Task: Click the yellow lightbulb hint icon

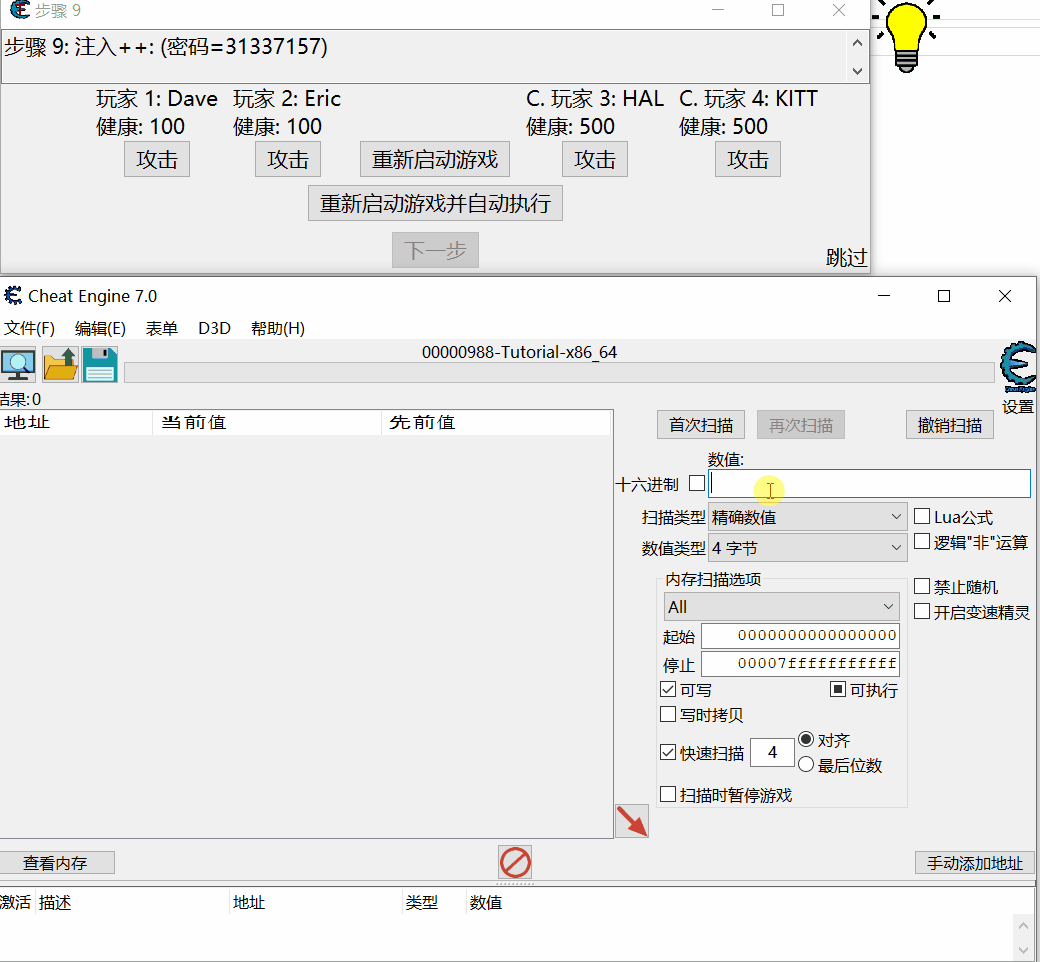Action: [907, 35]
